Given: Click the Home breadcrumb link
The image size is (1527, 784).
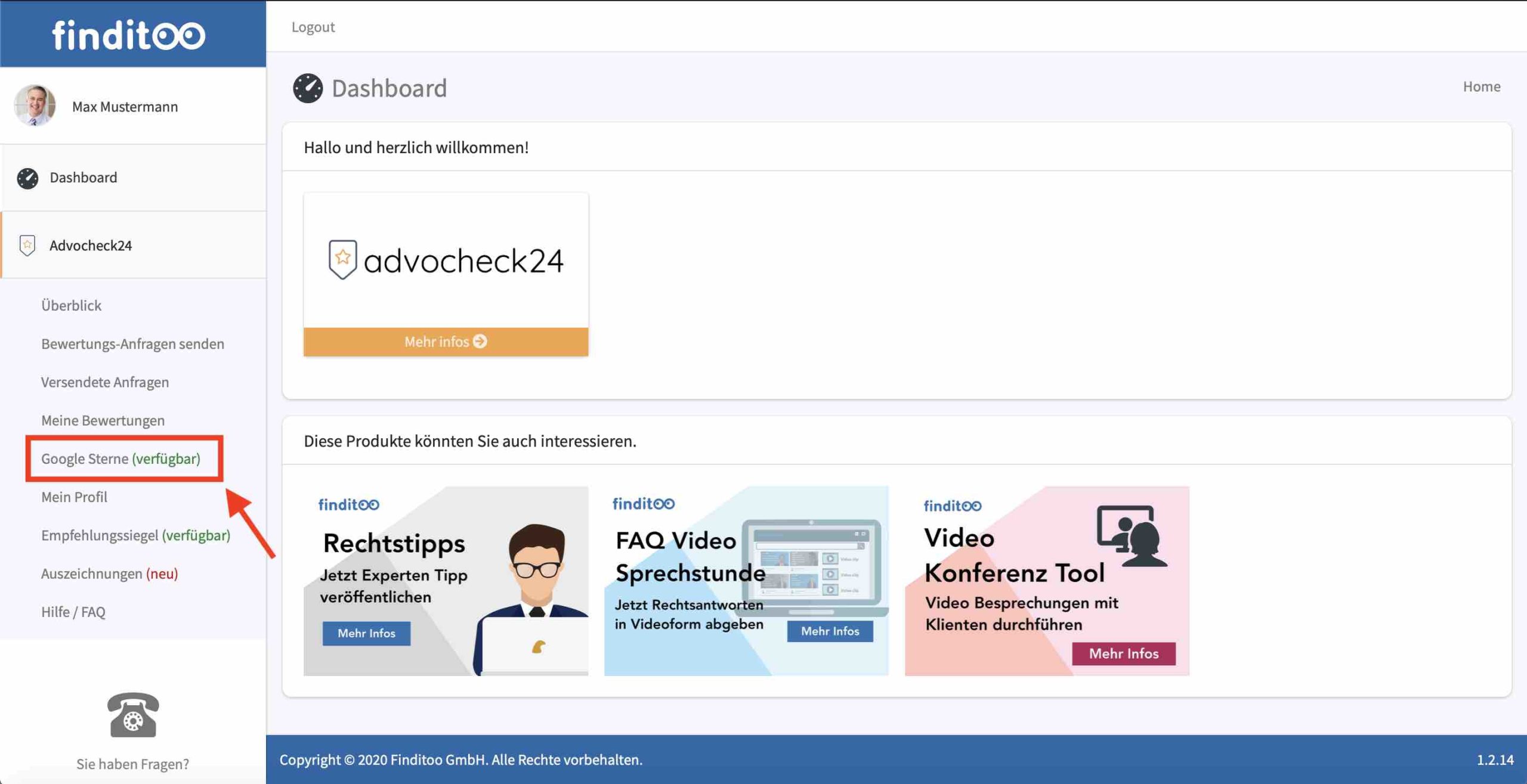Looking at the screenshot, I should coord(1481,86).
